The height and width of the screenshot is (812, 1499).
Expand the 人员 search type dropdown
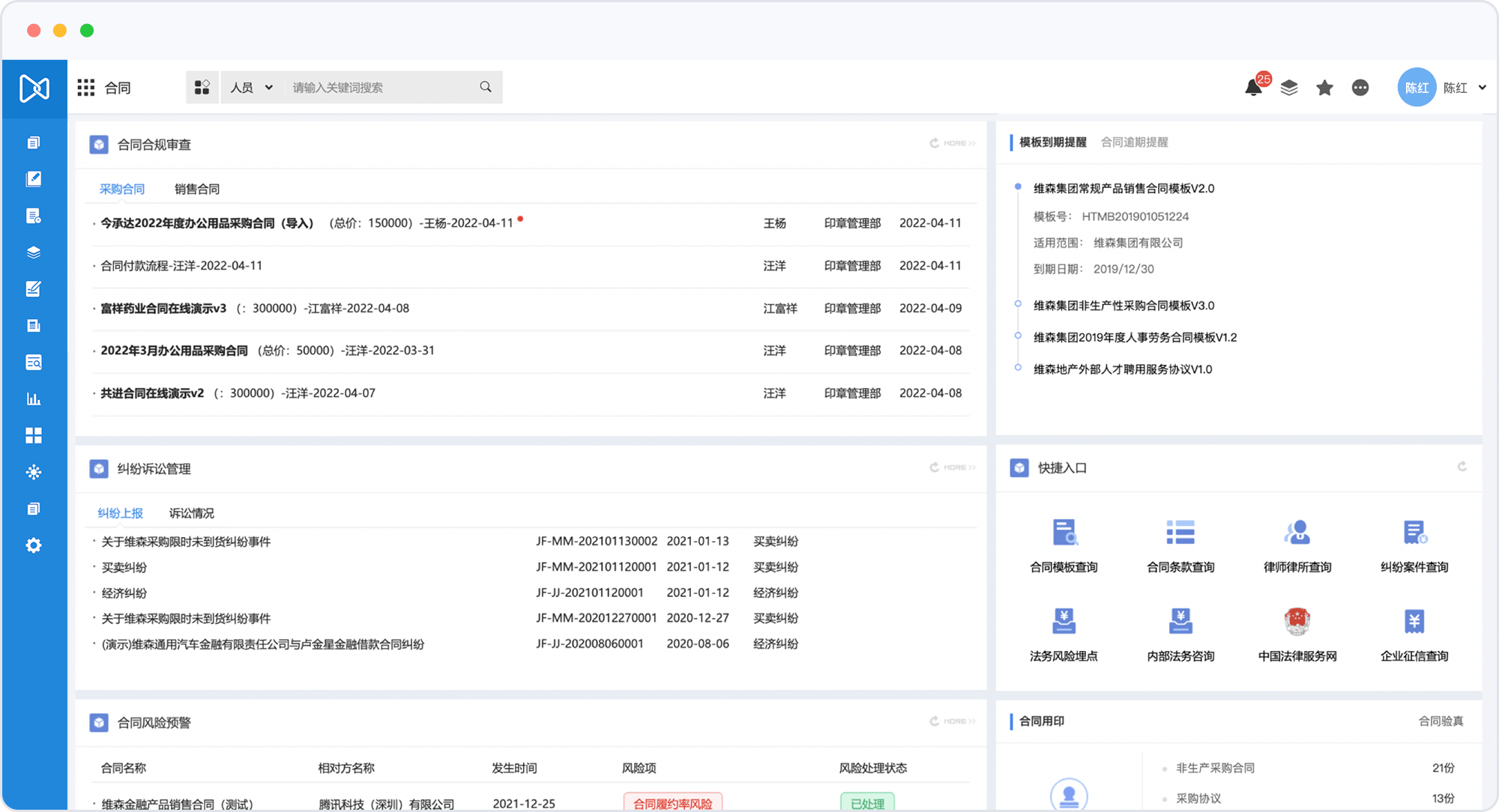coord(252,88)
